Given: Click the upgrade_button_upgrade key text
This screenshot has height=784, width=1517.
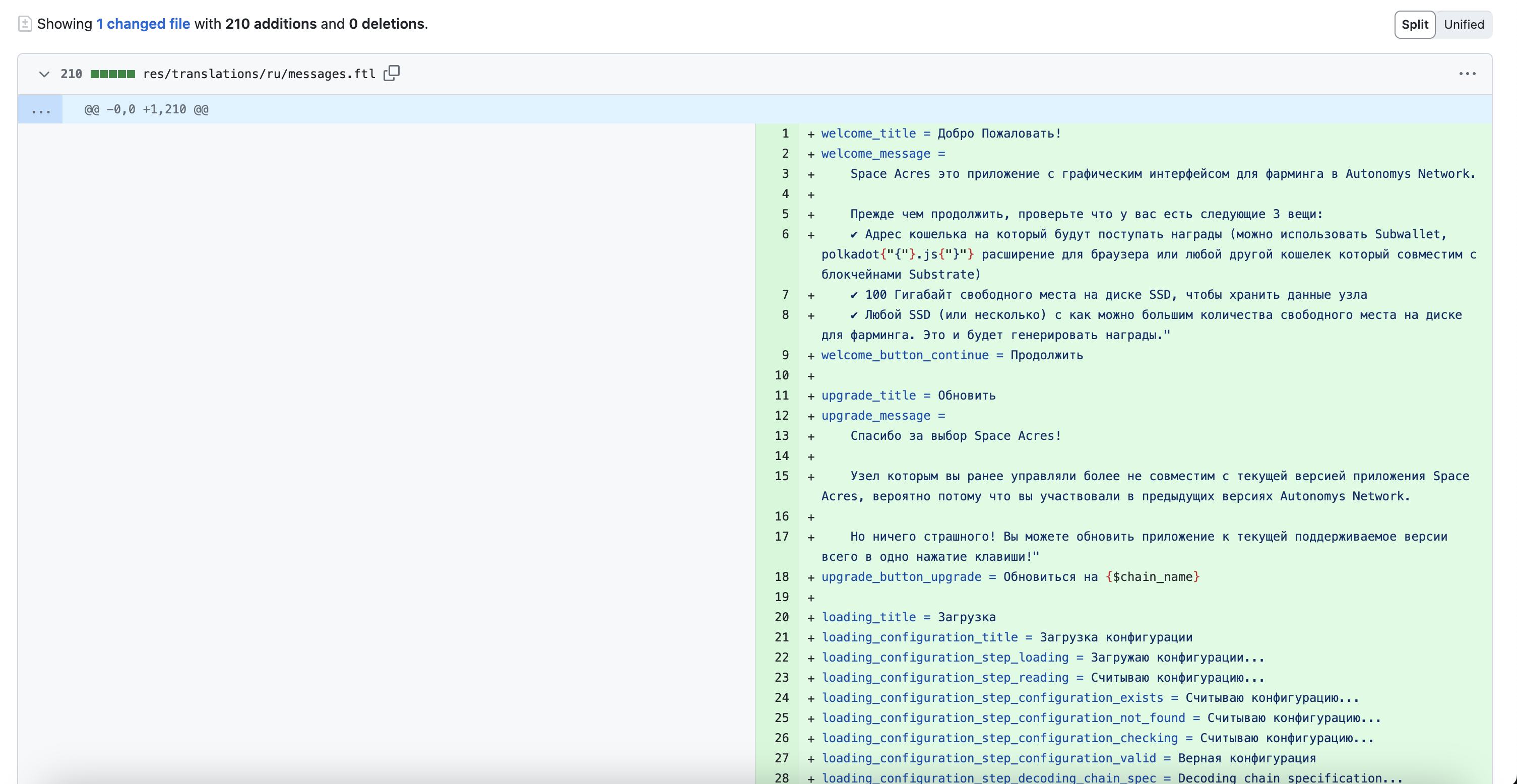Looking at the screenshot, I should point(901,577).
